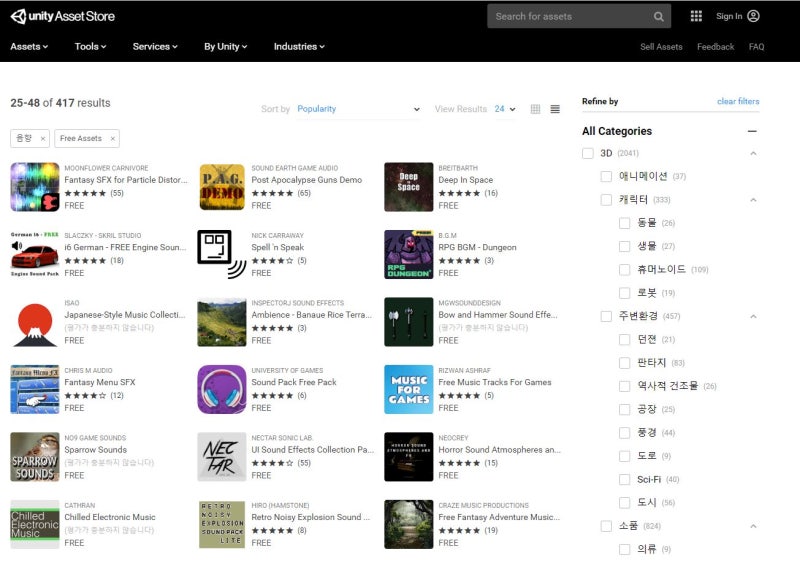Open Free Fantasy Adventure Music thumbnail
The height and width of the screenshot is (563, 800).
(x=409, y=524)
